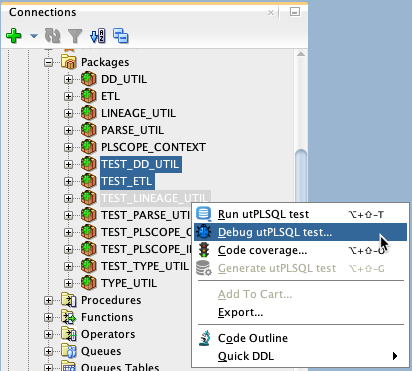This screenshot has height=371, width=412.
Task: Expand the Functions folder
Action: [49, 317]
